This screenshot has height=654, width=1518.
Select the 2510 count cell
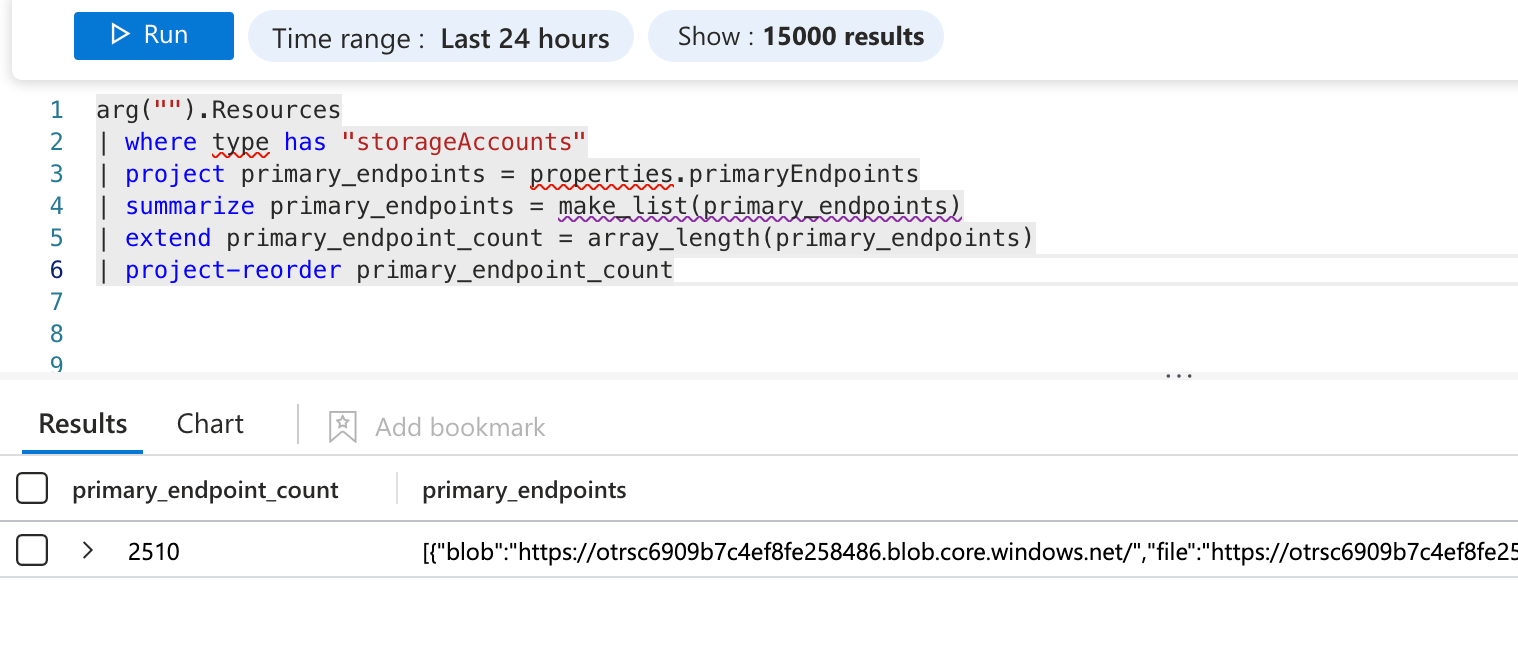point(154,551)
